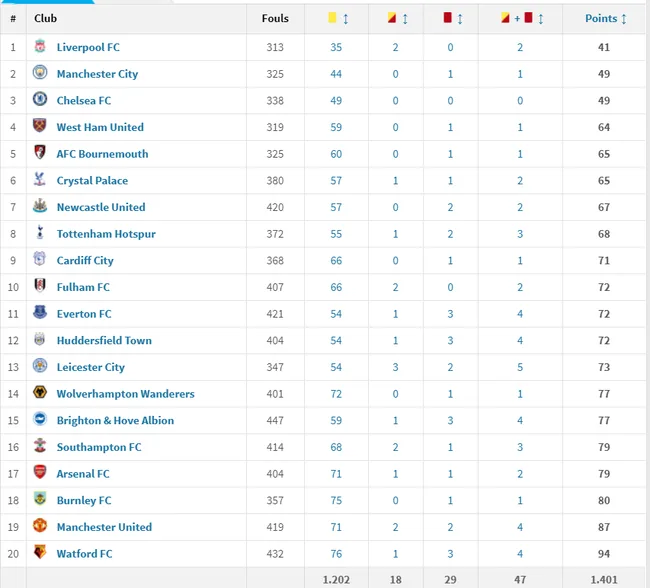Click the Manchester City club crest
The image size is (650, 588).
(40, 73)
